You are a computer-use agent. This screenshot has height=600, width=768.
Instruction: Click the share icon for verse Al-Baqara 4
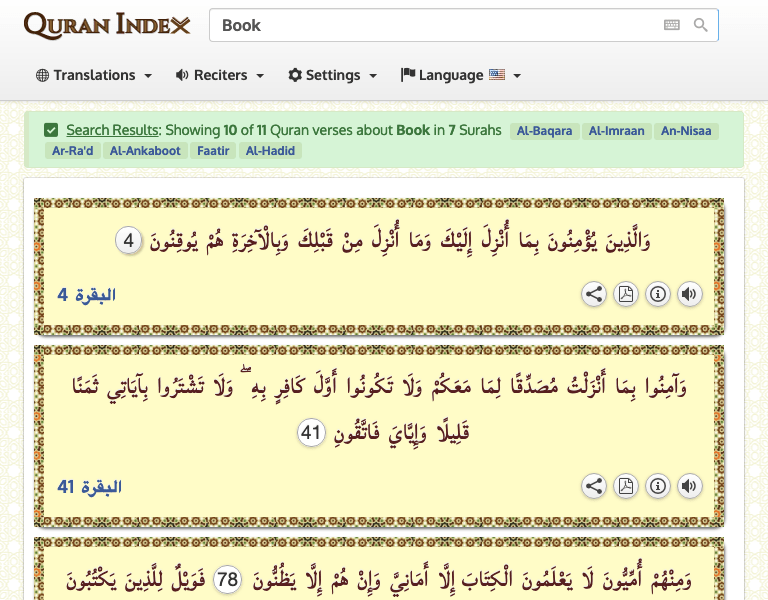594,294
